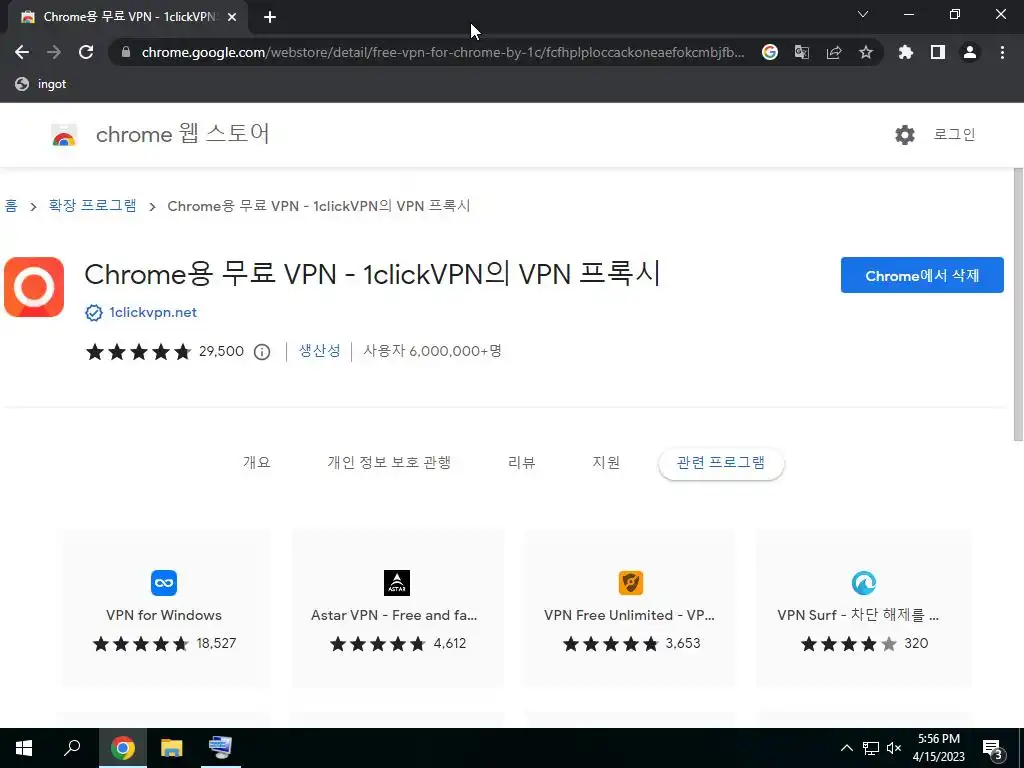Open 1clickvpn.net publisher link
Screen dimensions: 1024x768
153,313
